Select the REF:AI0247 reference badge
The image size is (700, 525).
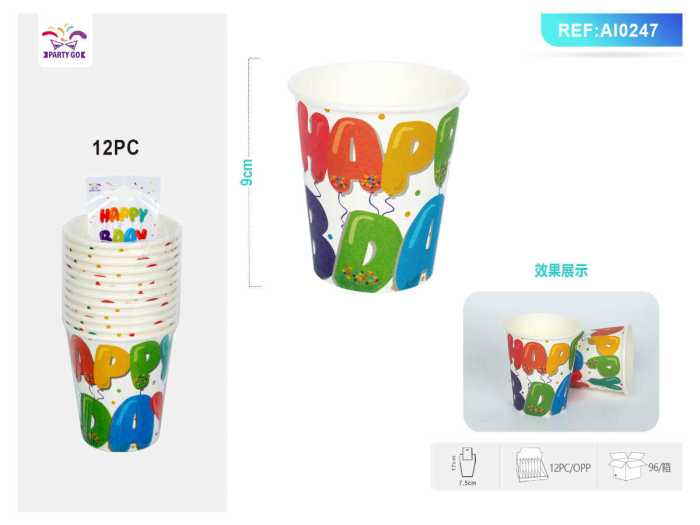[x=612, y=30]
